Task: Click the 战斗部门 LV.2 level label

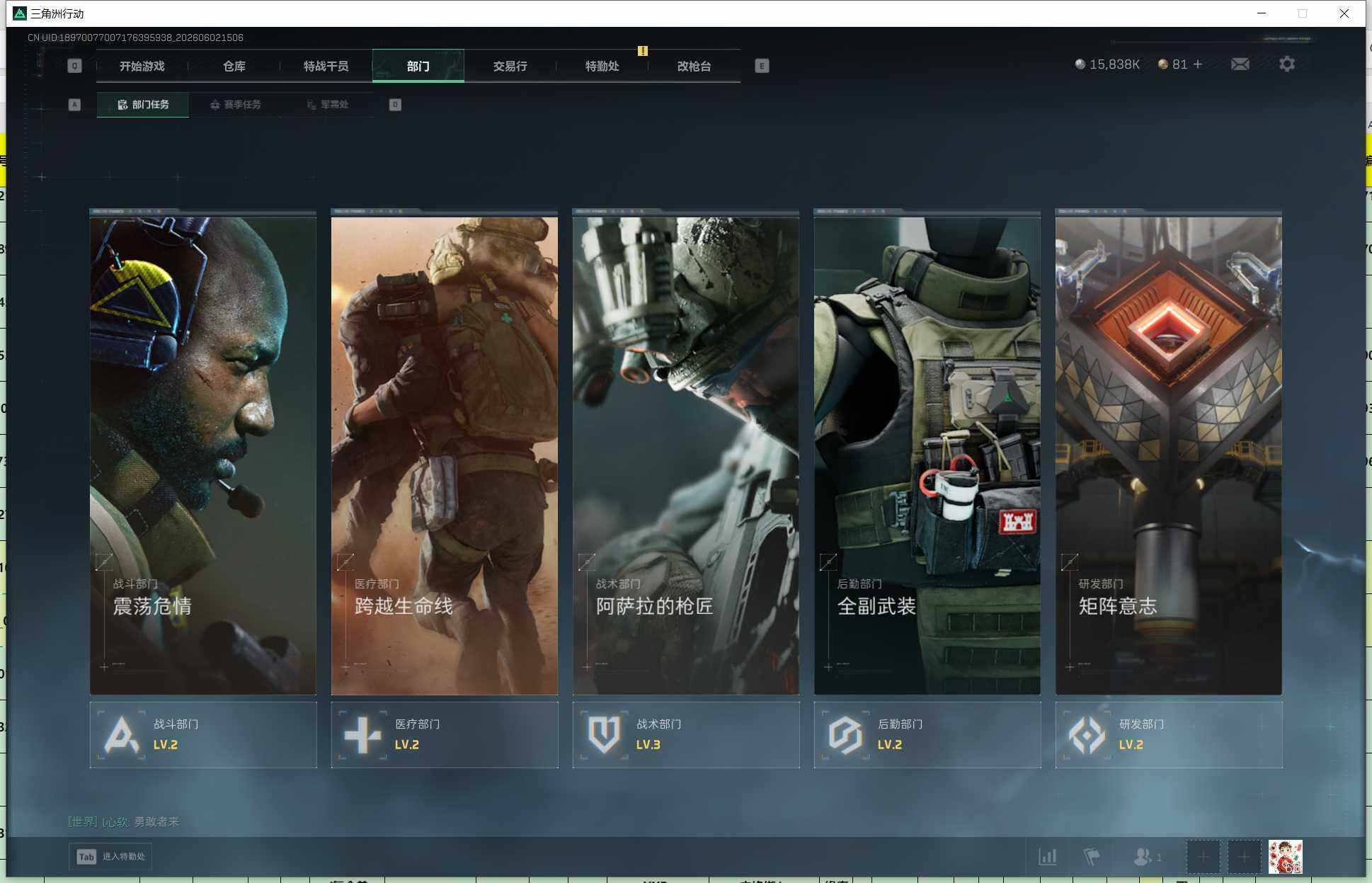Action: tap(166, 745)
